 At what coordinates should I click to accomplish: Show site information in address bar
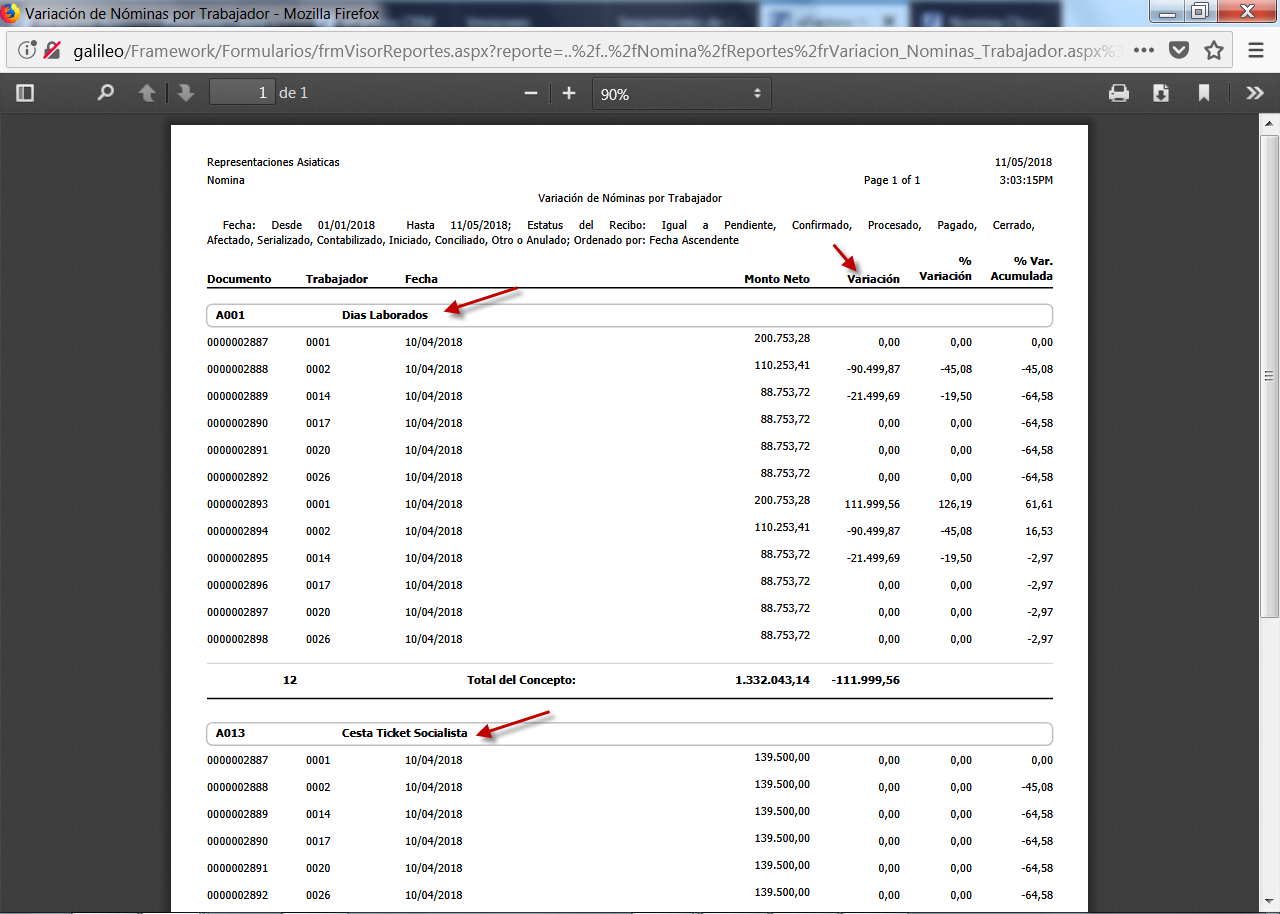pyautogui.click(x=27, y=50)
